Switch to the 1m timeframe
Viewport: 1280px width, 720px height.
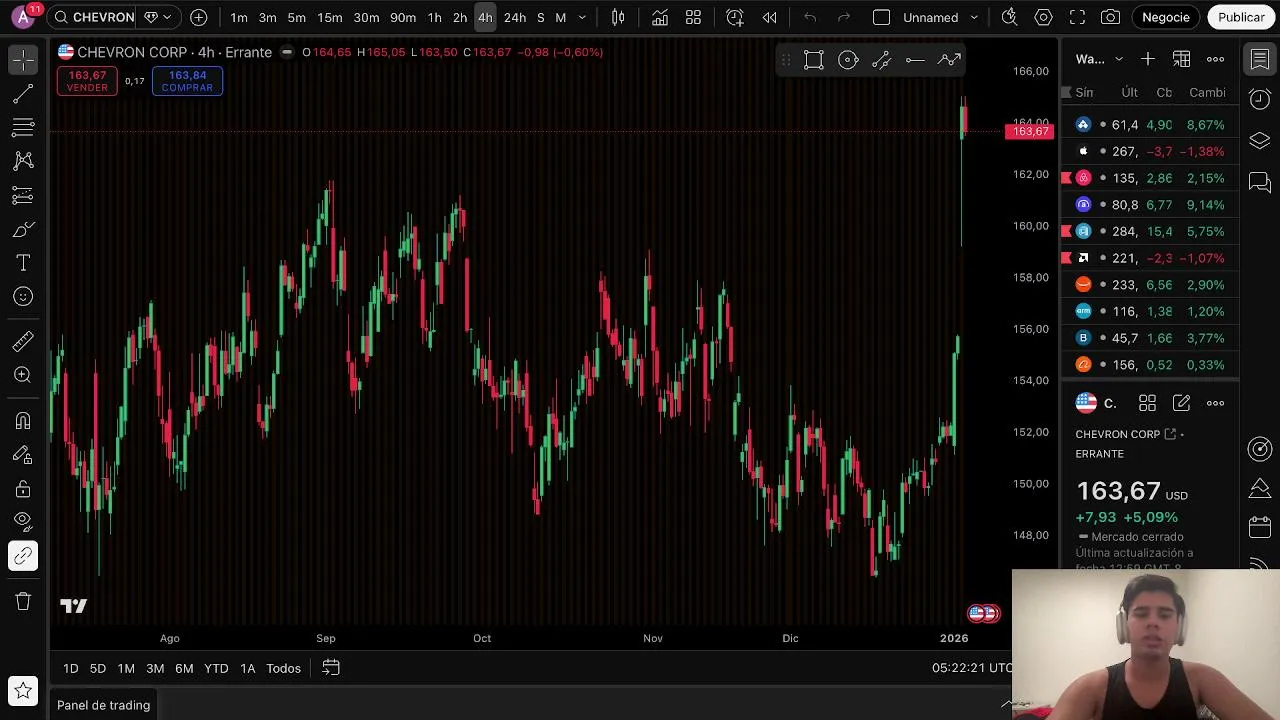coord(239,17)
